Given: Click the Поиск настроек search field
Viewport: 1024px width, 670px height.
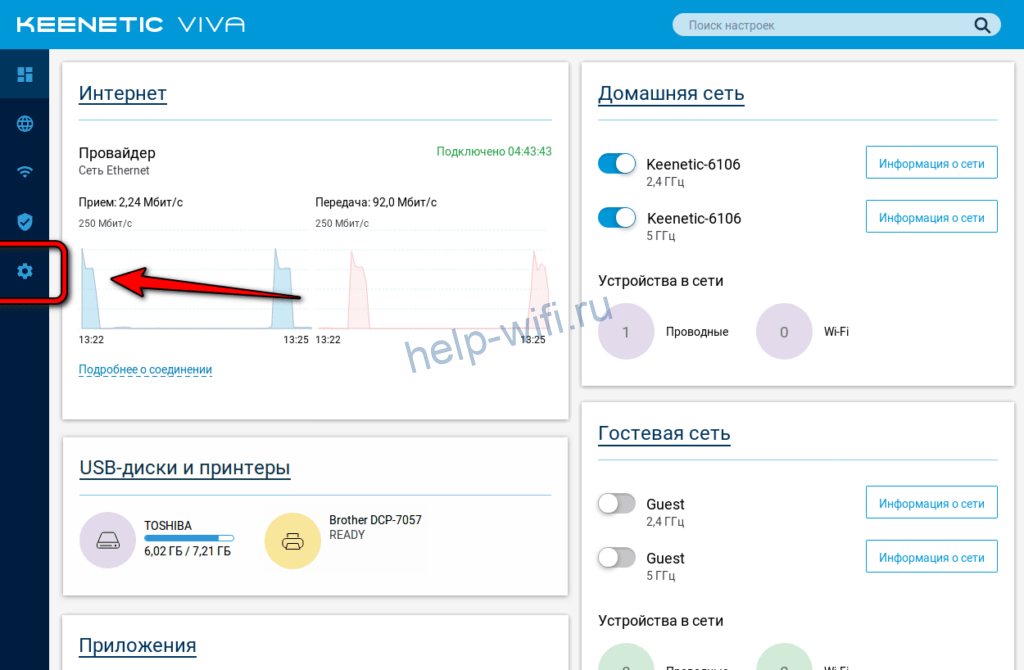Looking at the screenshot, I should pyautogui.click(x=837, y=25).
